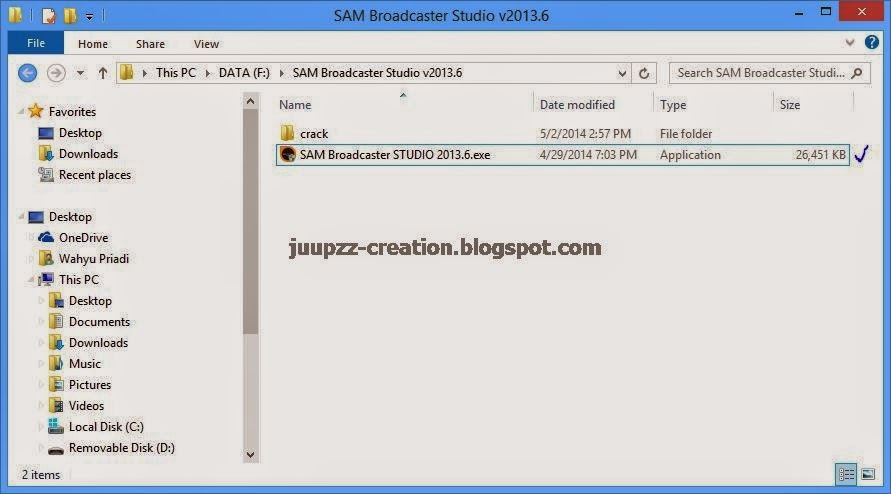This screenshot has height=494, width=891.
Task: Open Desktop under This PC
Action: [x=90, y=301]
